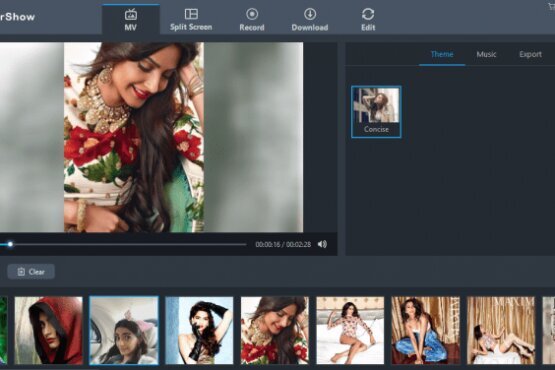This screenshot has height=370, width=555.
Task: Apply the Concise theme thumbnail
Action: (376, 112)
